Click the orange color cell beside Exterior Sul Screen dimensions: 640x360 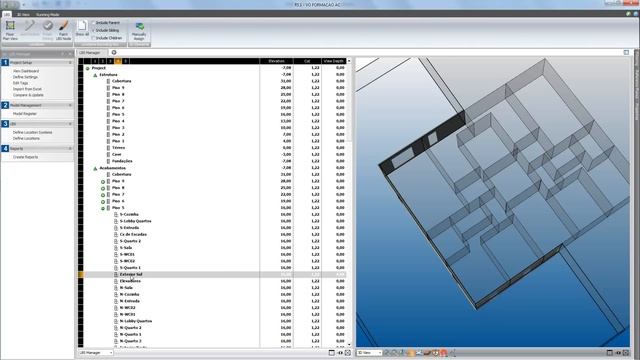80,275
